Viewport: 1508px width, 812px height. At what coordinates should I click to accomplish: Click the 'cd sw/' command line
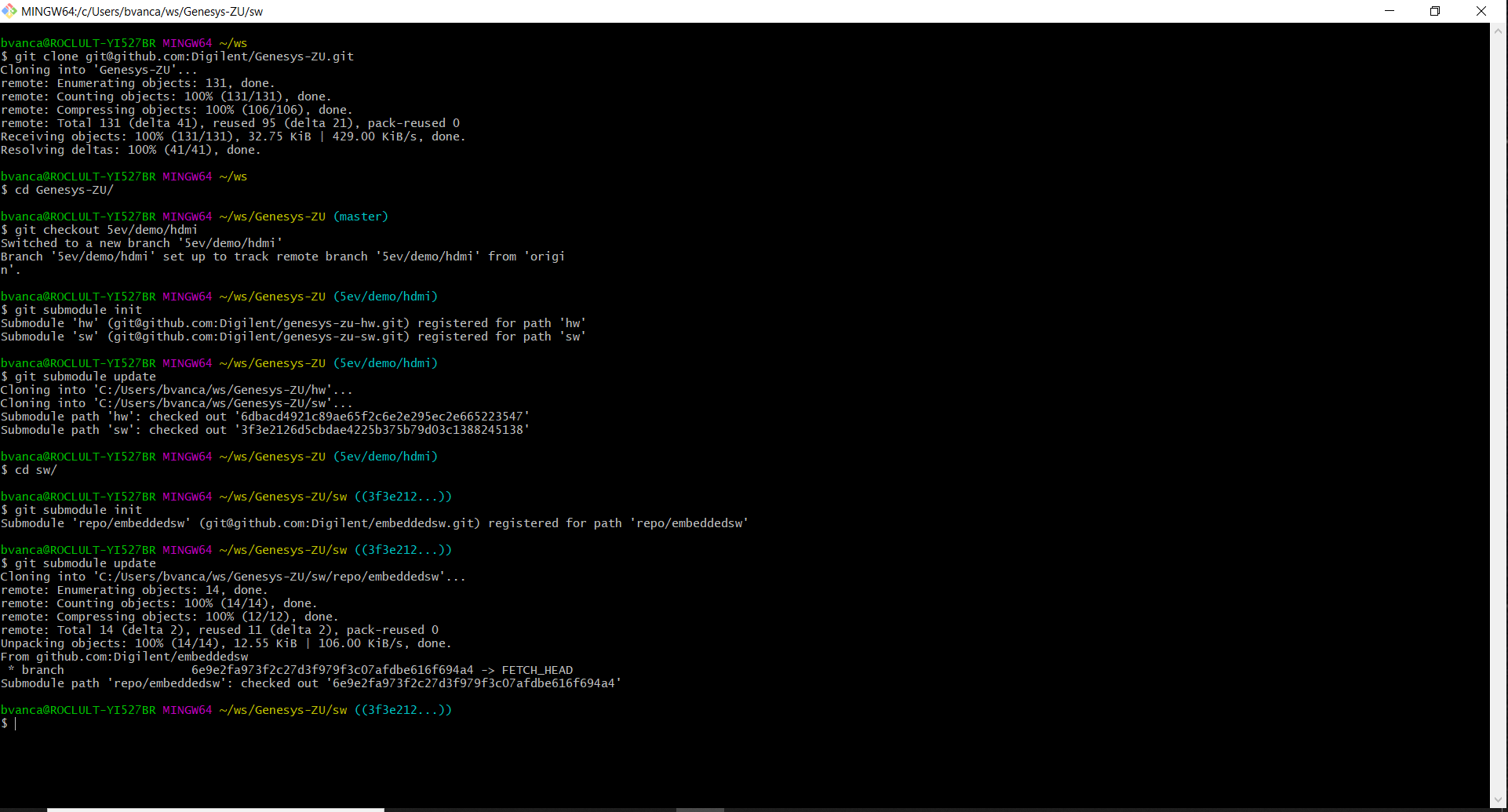(x=29, y=470)
